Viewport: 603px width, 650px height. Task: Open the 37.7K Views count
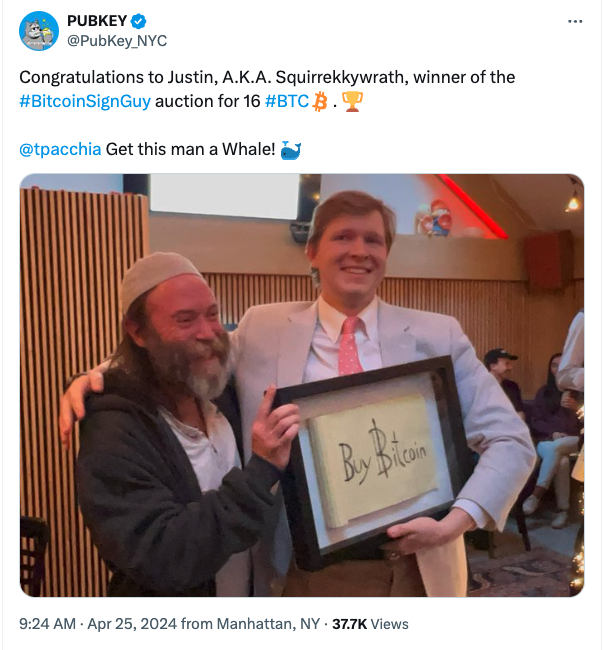(x=370, y=624)
